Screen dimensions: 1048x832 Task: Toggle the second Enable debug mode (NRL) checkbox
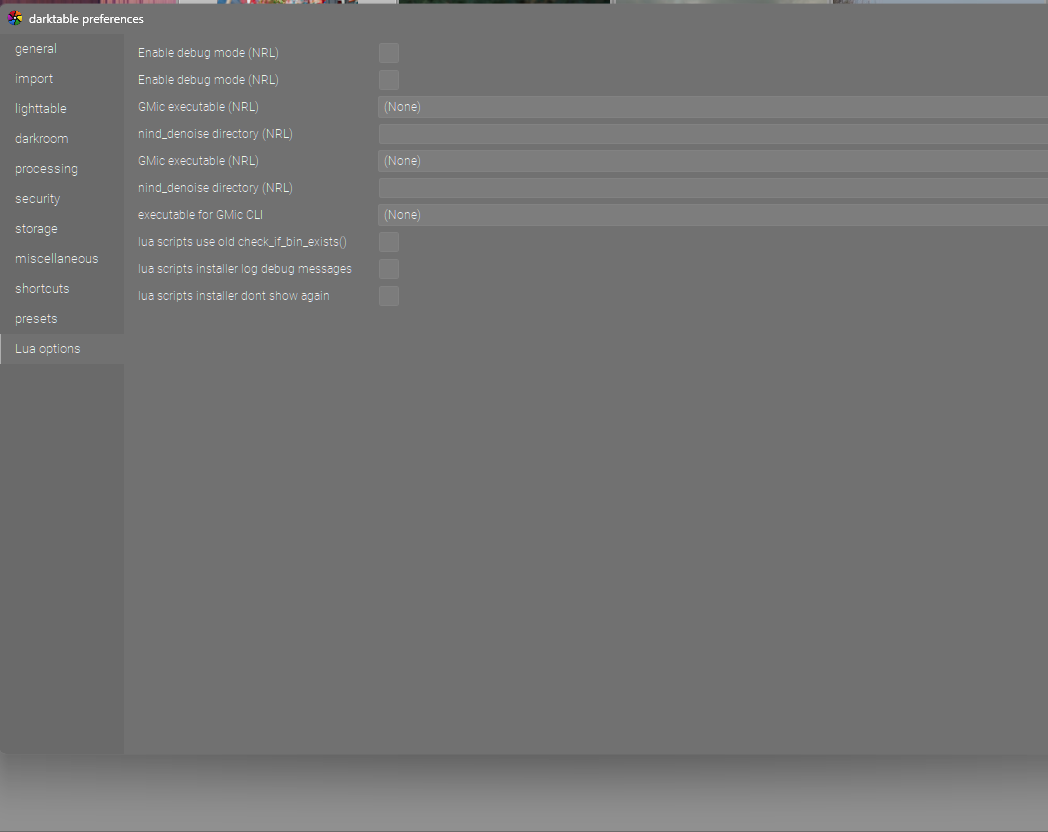[389, 80]
